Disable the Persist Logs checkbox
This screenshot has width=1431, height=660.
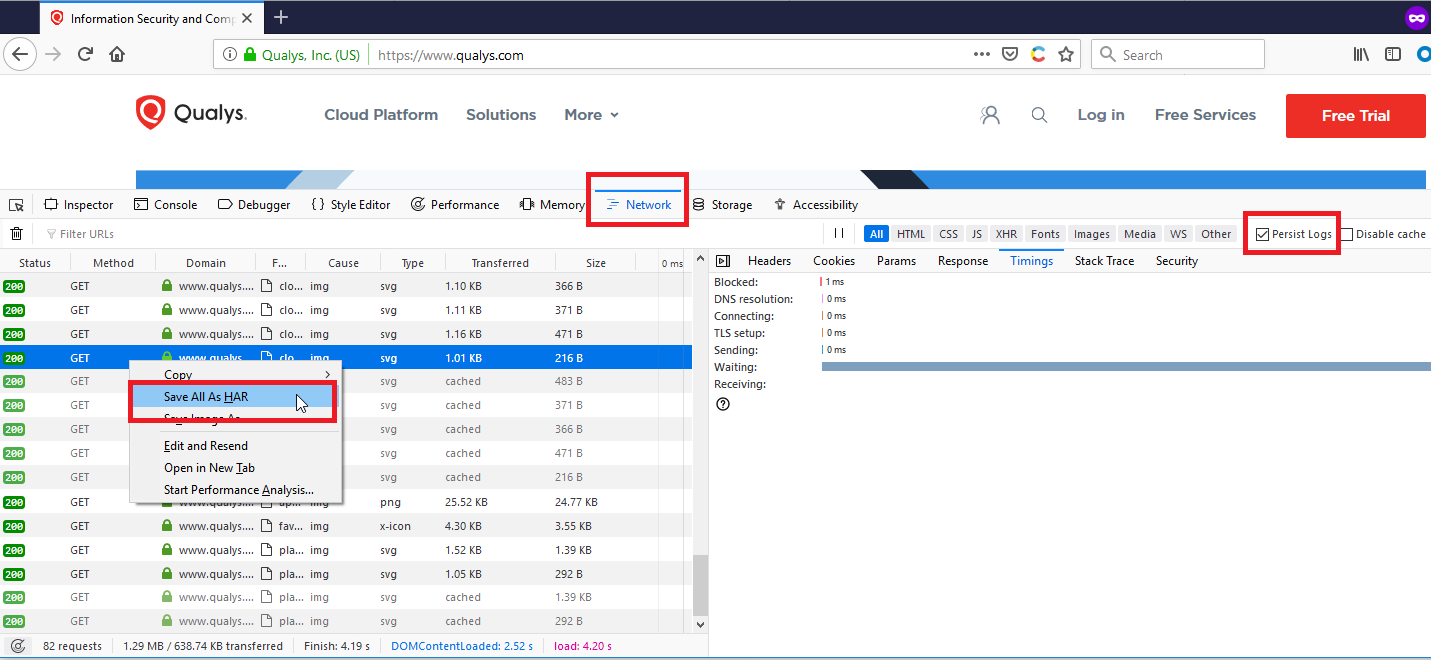point(1262,232)
